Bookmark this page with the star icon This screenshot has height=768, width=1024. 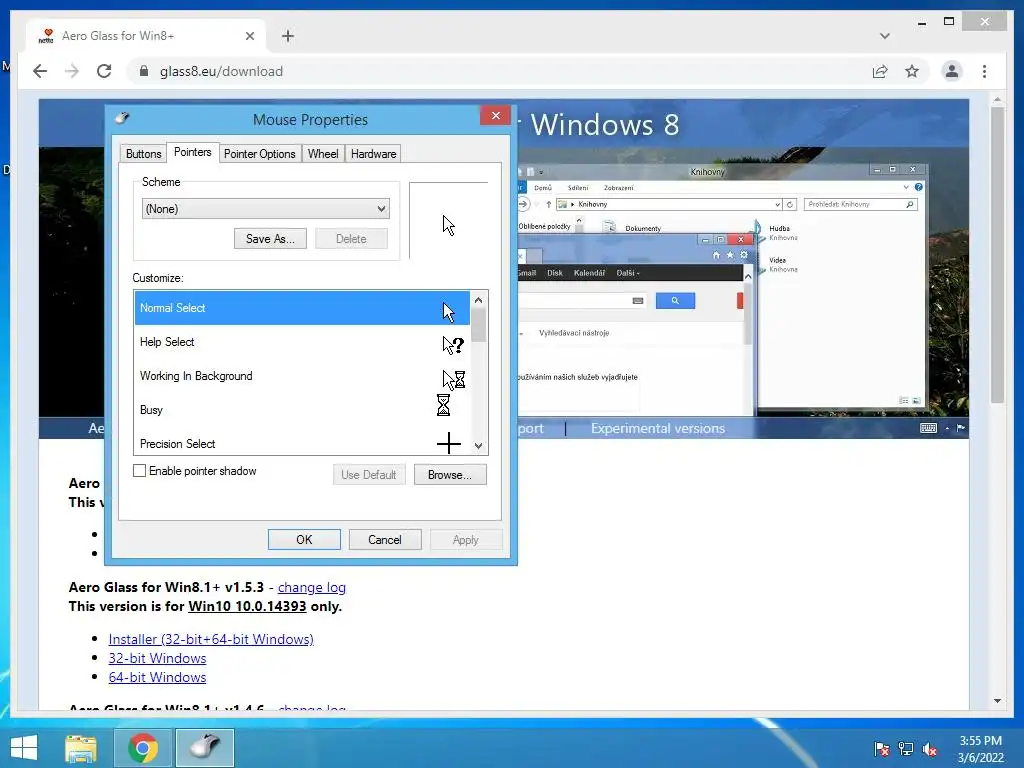(912, 71)
